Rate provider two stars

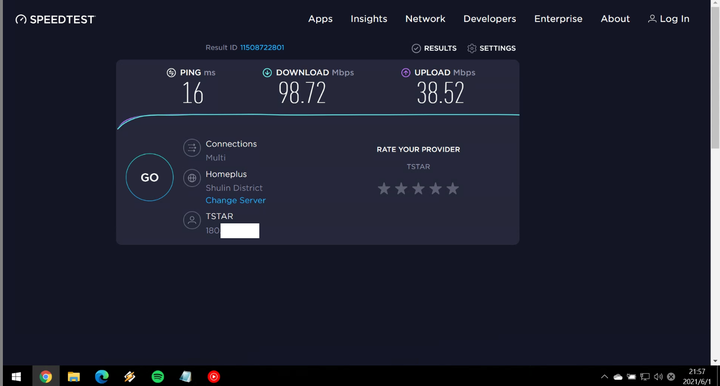point(401,188)
